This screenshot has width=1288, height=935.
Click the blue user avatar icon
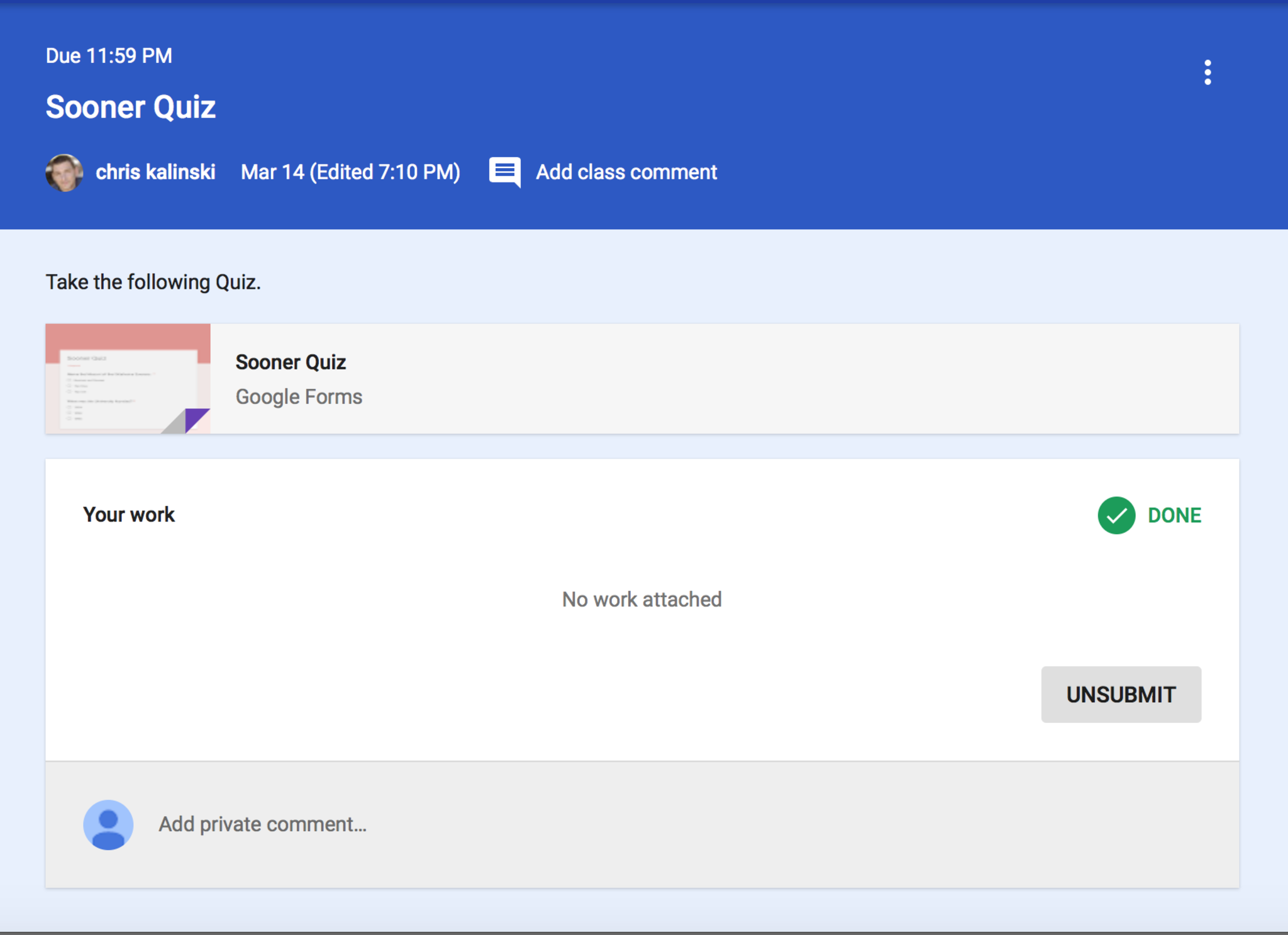pos(108,824)
